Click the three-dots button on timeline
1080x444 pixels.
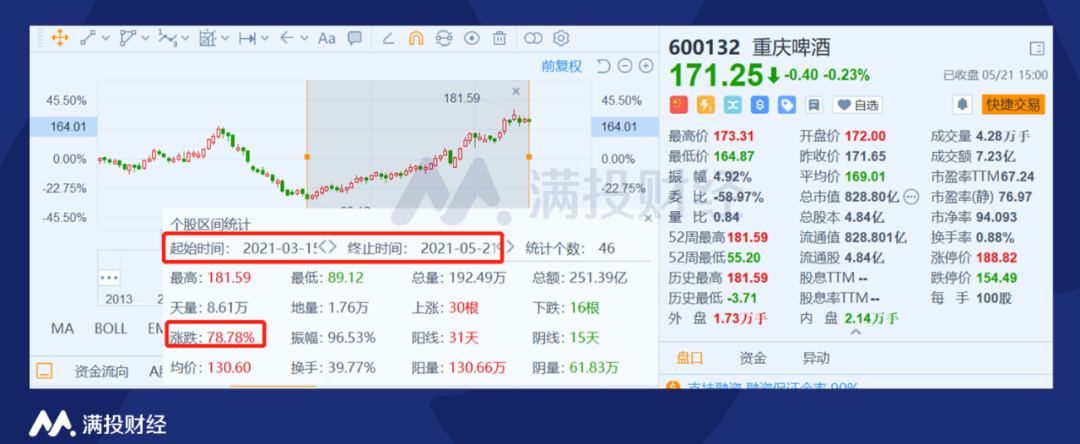pos(110,277)
